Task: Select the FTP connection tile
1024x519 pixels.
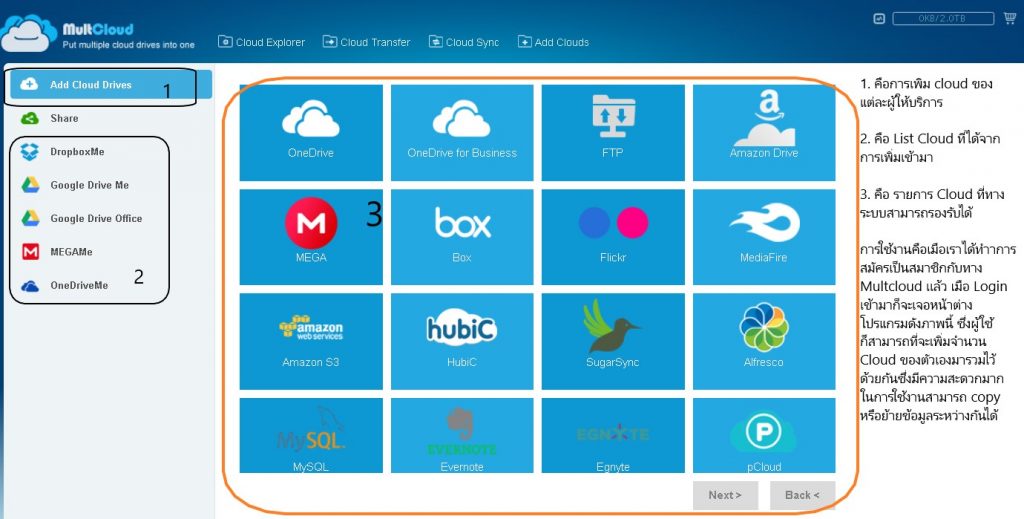Action: pos(613,133)
